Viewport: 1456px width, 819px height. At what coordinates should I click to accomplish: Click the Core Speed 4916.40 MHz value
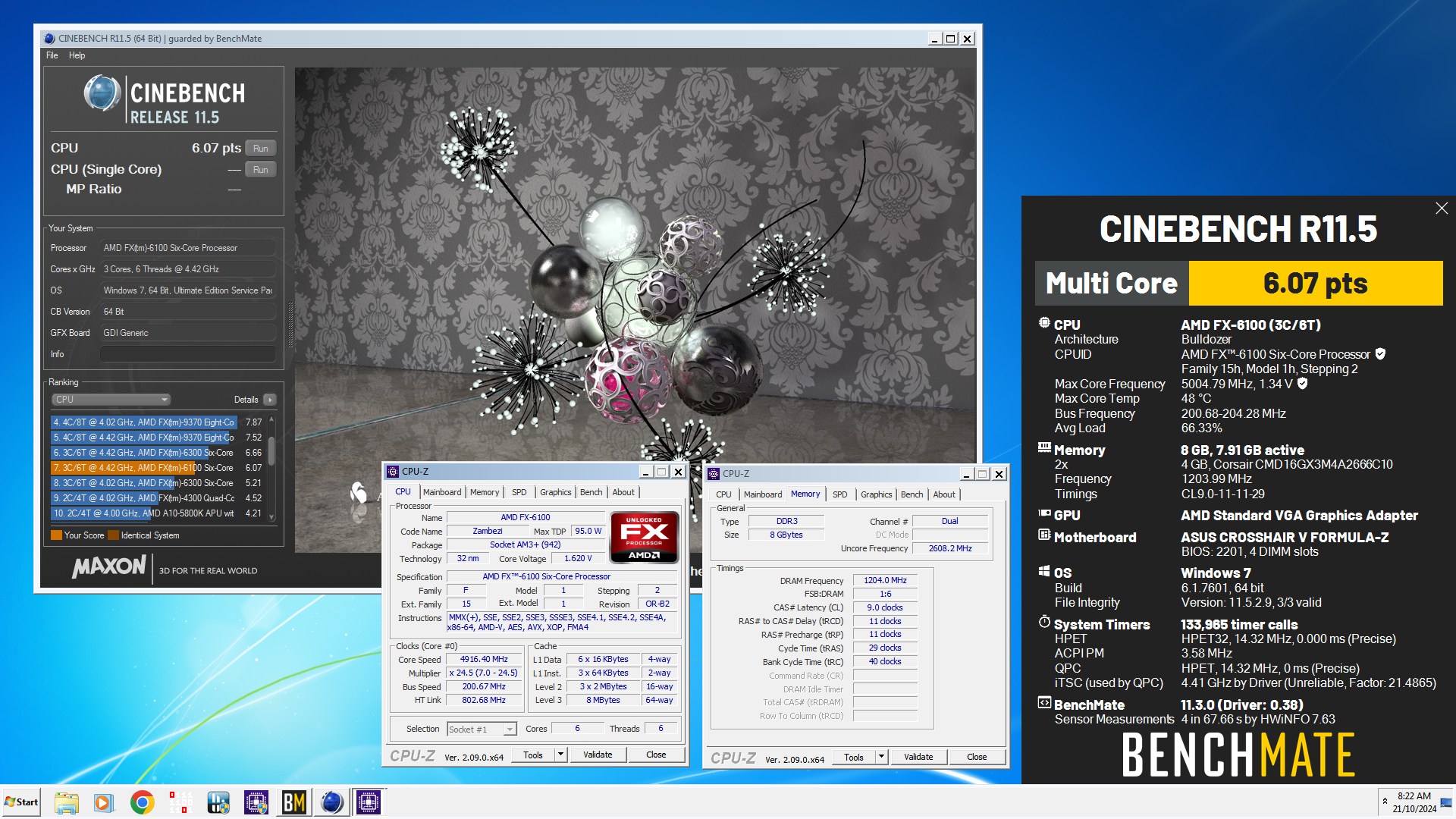484,659
